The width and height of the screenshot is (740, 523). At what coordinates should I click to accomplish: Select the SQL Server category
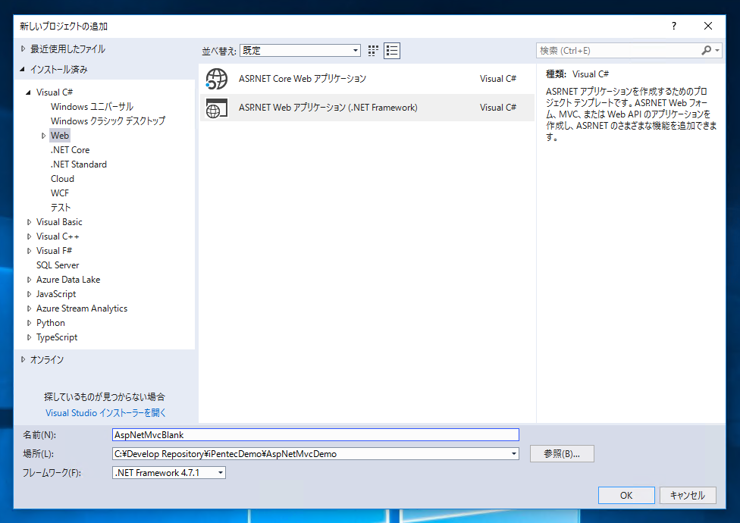pyautogui.click(x=58, y=265)
